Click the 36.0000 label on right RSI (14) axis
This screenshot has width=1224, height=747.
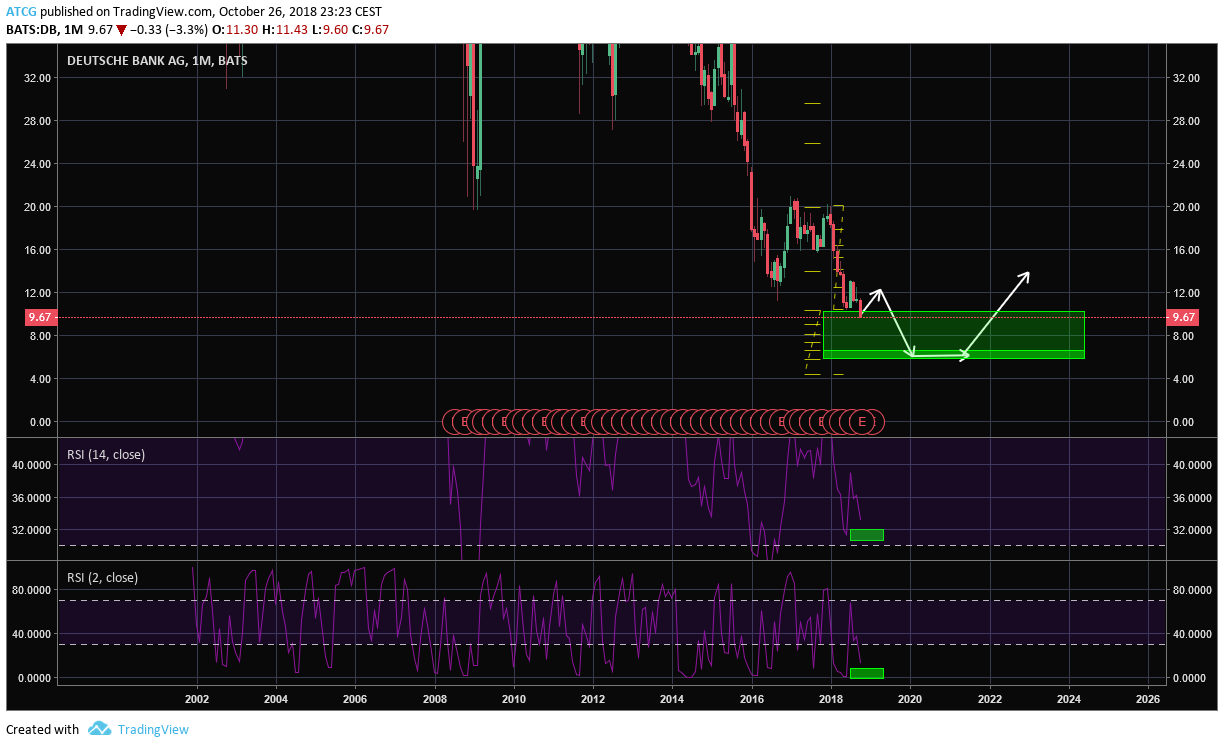click(1194, 498)
